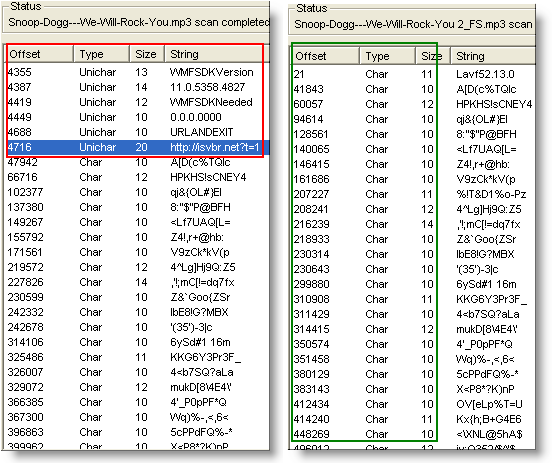Select row at offset 227826
This screenshot has width=554, height=463.
pyautogui.click(x=137, y=282)
